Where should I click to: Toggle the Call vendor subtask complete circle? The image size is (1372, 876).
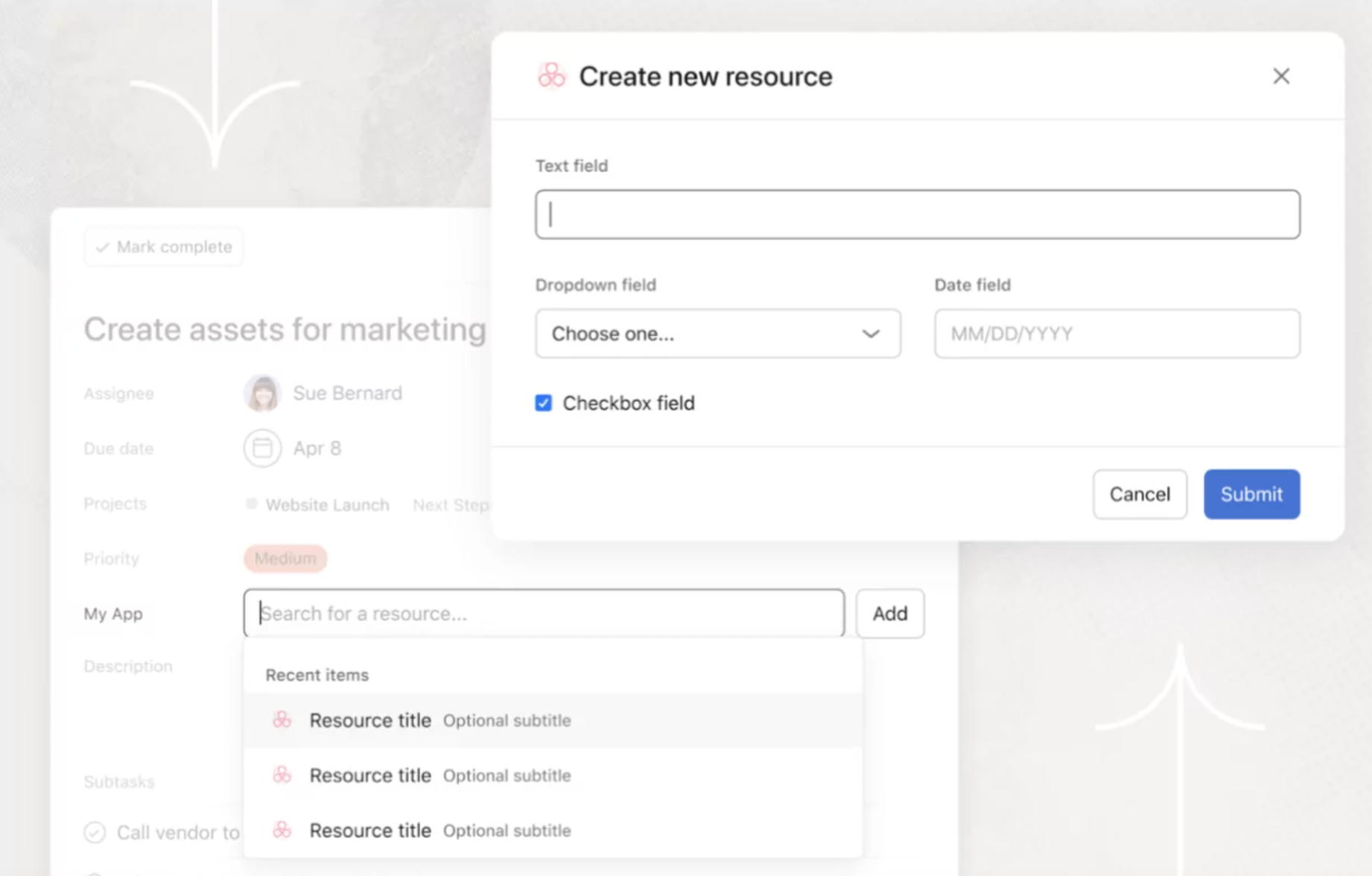coord(95,832)
